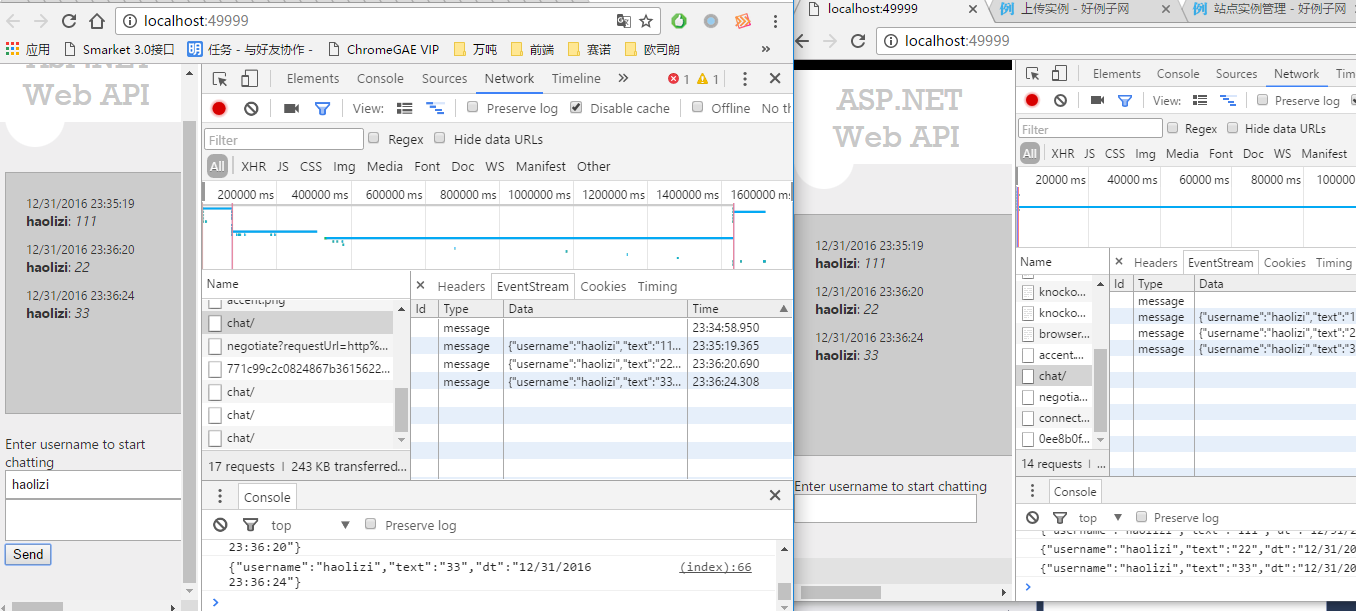Toggle device toolbar in left DevTools
The image size is (1356, 611).
pos(249,79)
